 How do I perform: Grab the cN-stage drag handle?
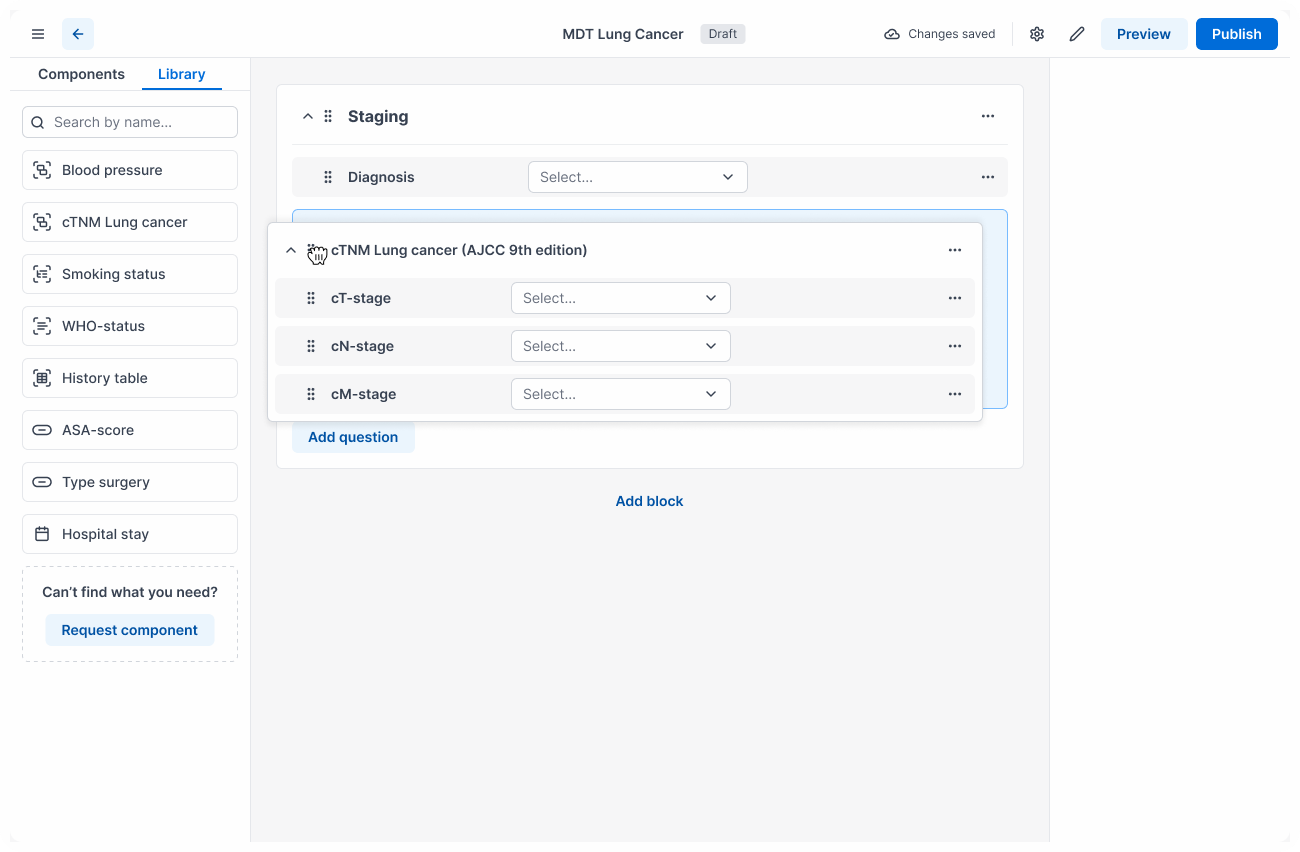click(311, 346)
